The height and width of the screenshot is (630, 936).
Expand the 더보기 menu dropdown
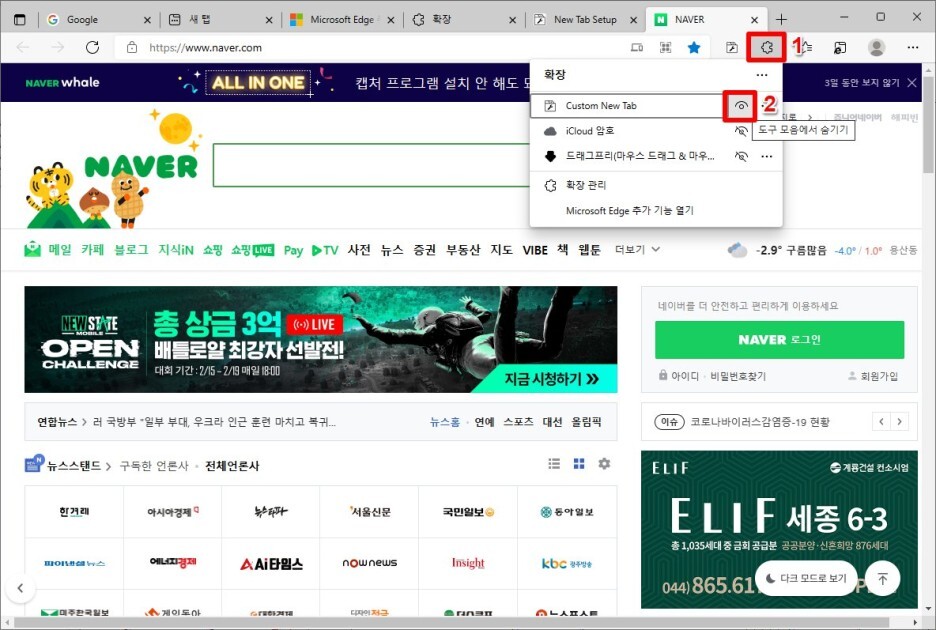638,250
